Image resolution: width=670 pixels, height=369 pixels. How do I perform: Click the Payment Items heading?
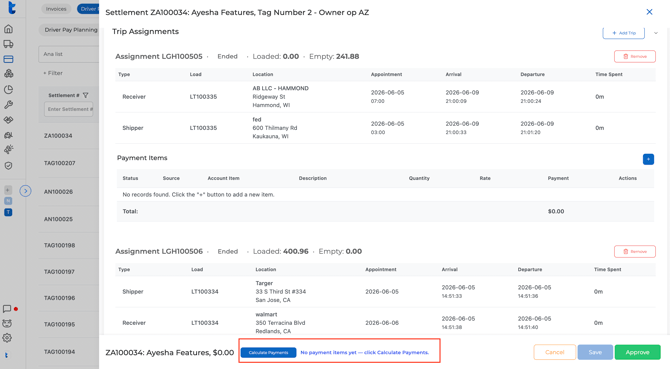coord(142,158)
